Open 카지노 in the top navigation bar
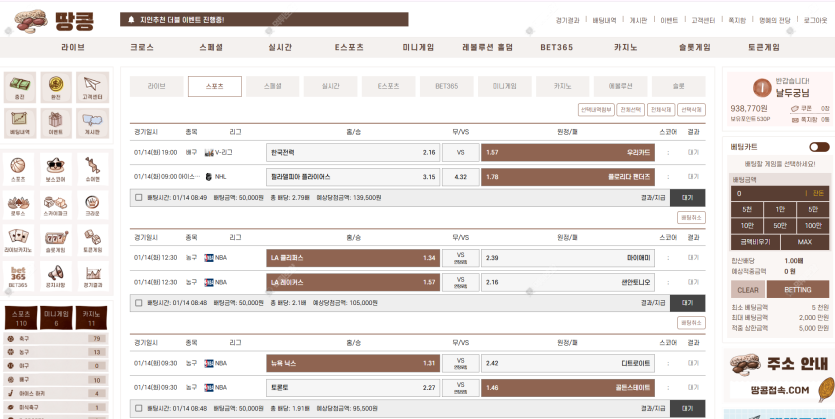This screenshot has height=419, width=835. (x=626, y=47)
